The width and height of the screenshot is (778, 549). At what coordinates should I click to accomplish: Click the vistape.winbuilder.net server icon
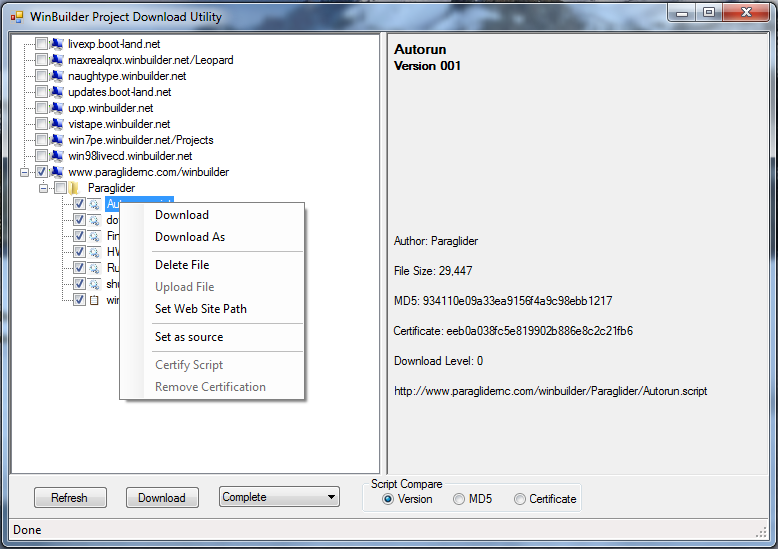point(57,124)
